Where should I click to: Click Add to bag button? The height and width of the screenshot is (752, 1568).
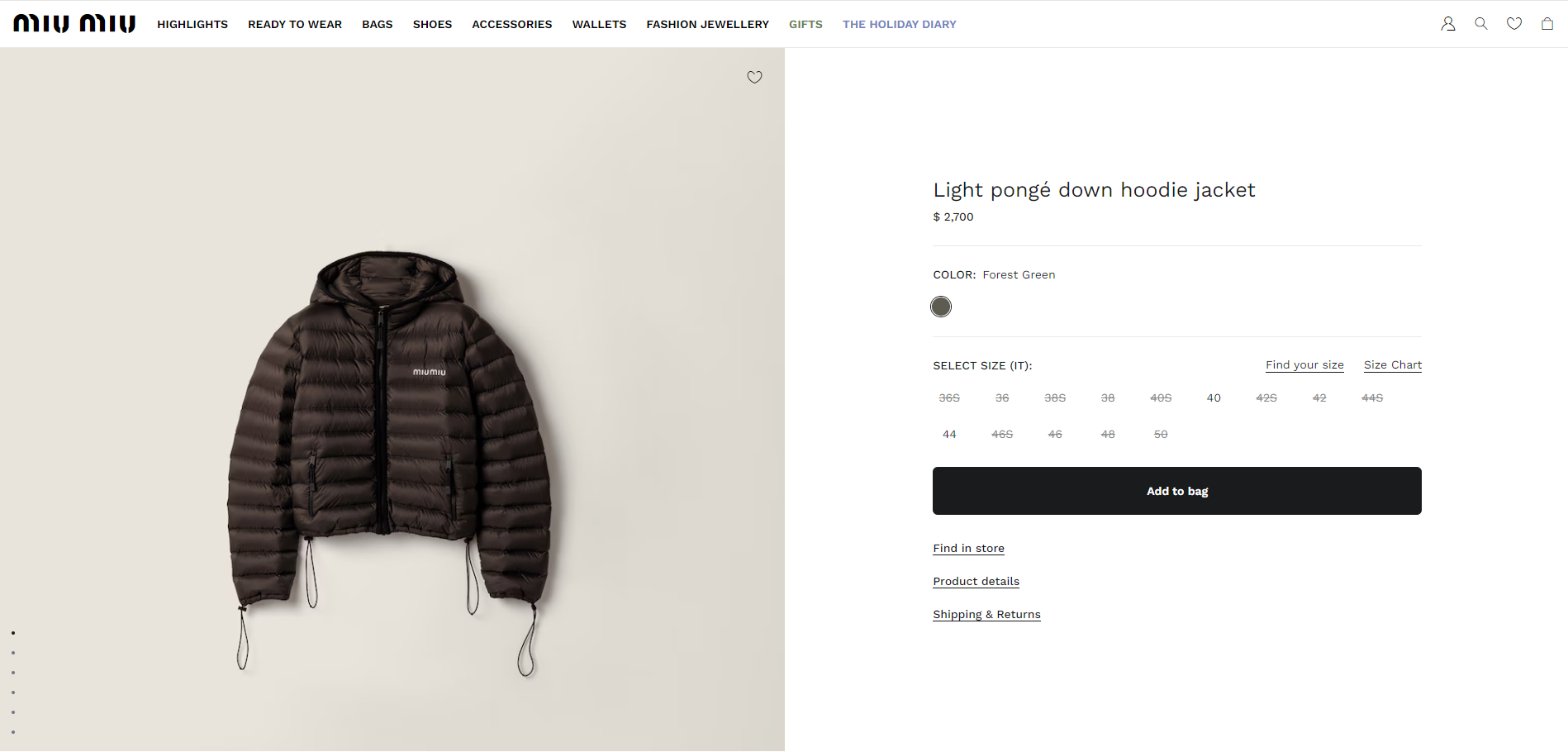[1176, 491]
